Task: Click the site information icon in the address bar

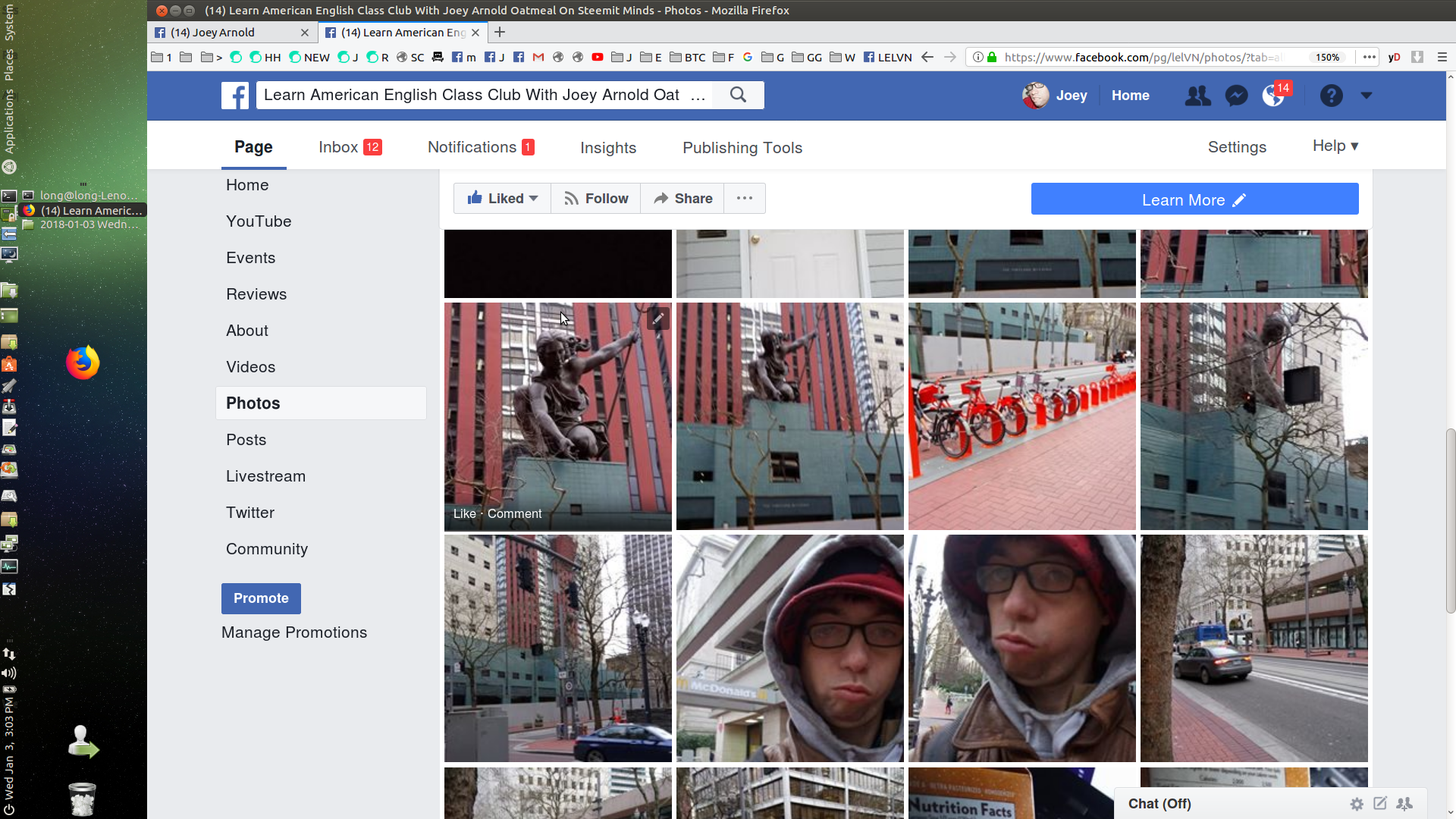Action: 978,57
